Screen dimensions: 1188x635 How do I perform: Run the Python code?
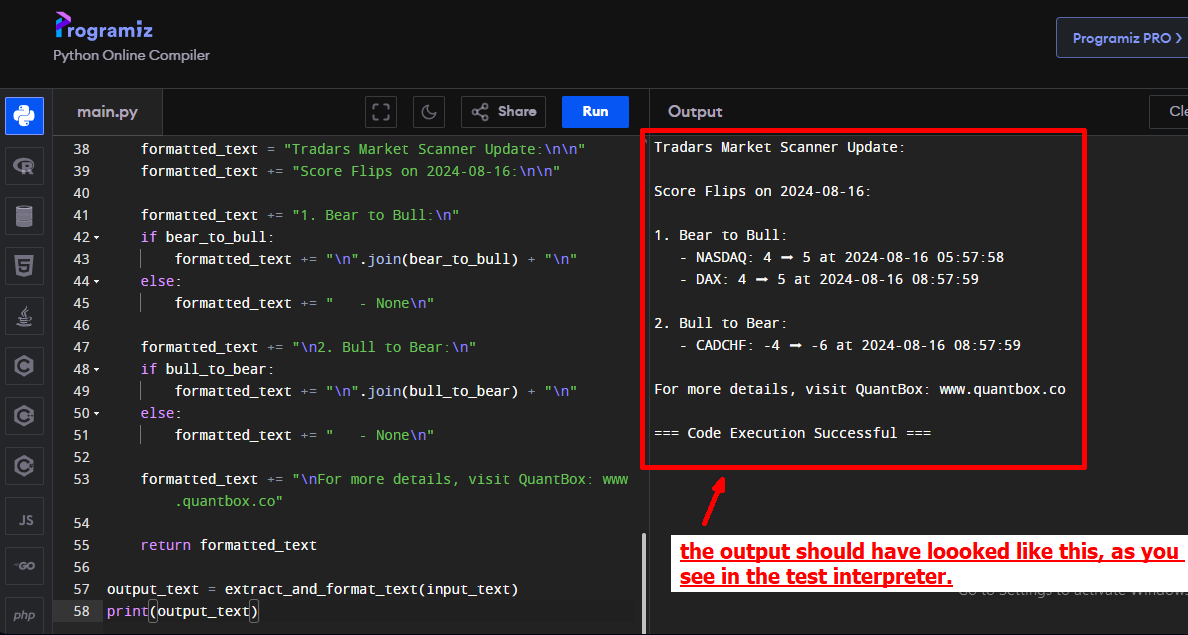[596, 112]
